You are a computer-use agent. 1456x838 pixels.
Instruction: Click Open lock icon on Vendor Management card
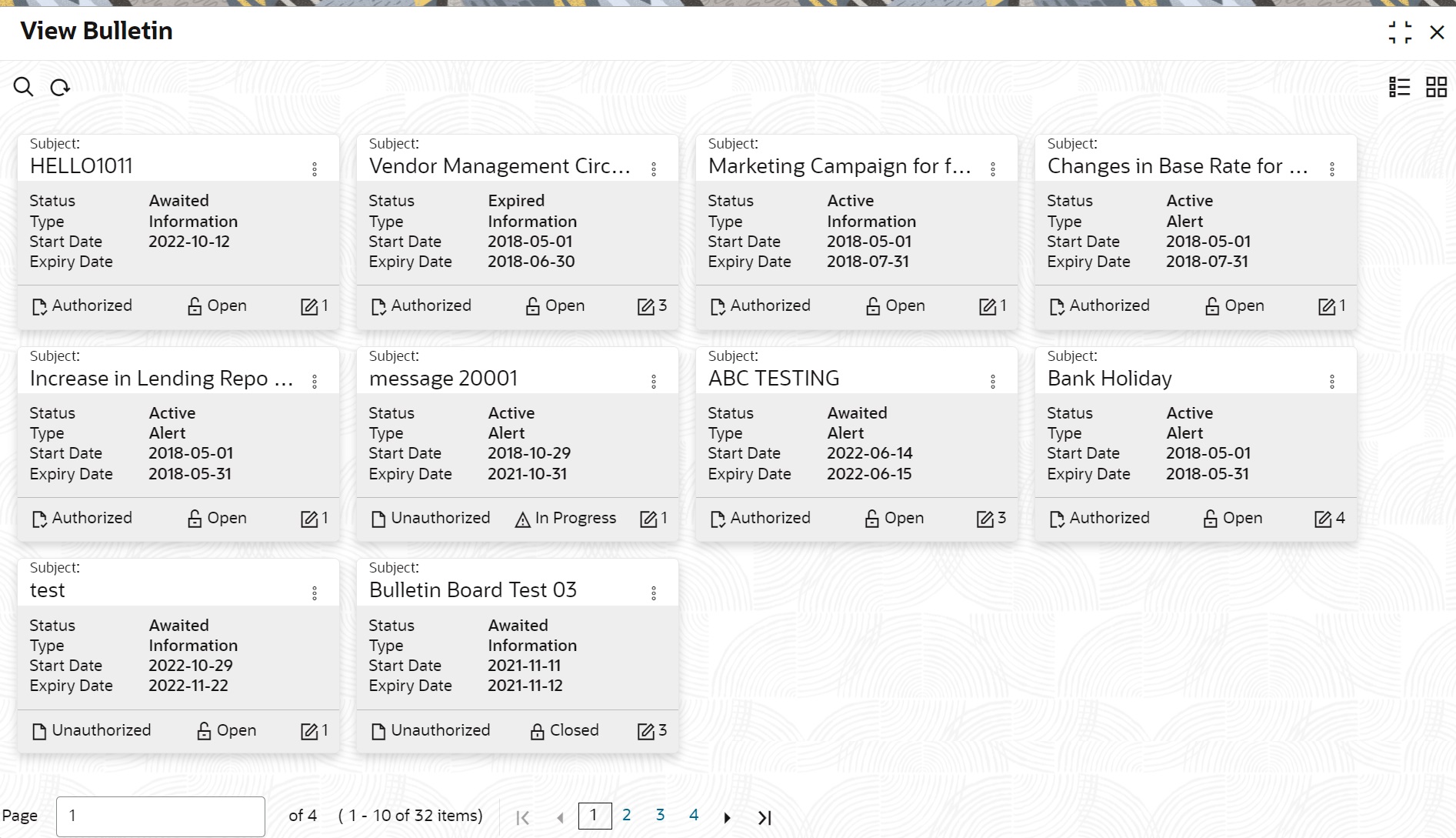pos(532,307)
